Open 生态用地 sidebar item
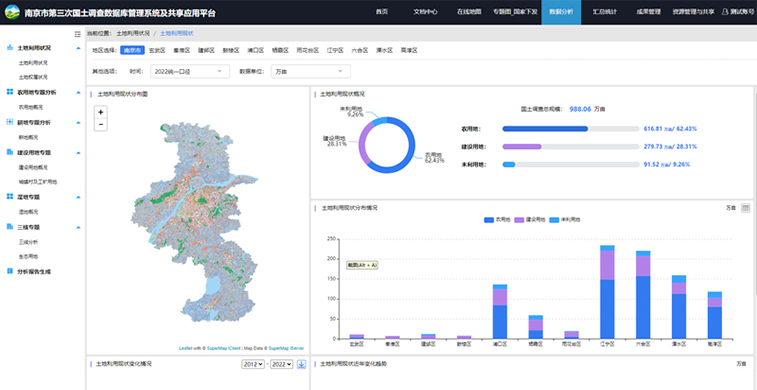Screen dimensions: 757x390 [28, 257]
